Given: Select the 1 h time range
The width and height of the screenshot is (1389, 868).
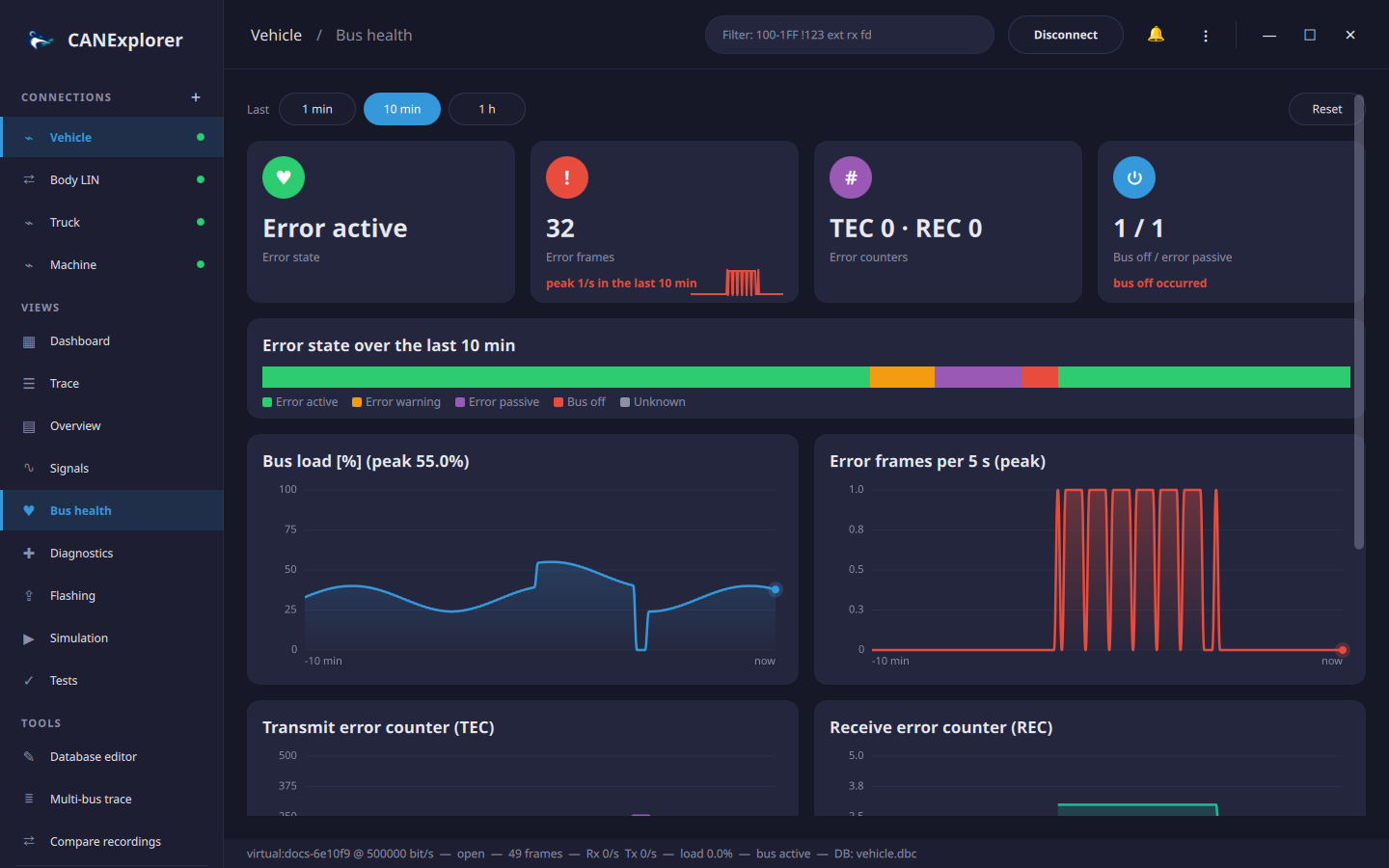Looking at the screenshot, I should pyautogui.click(x=487, y=109).
